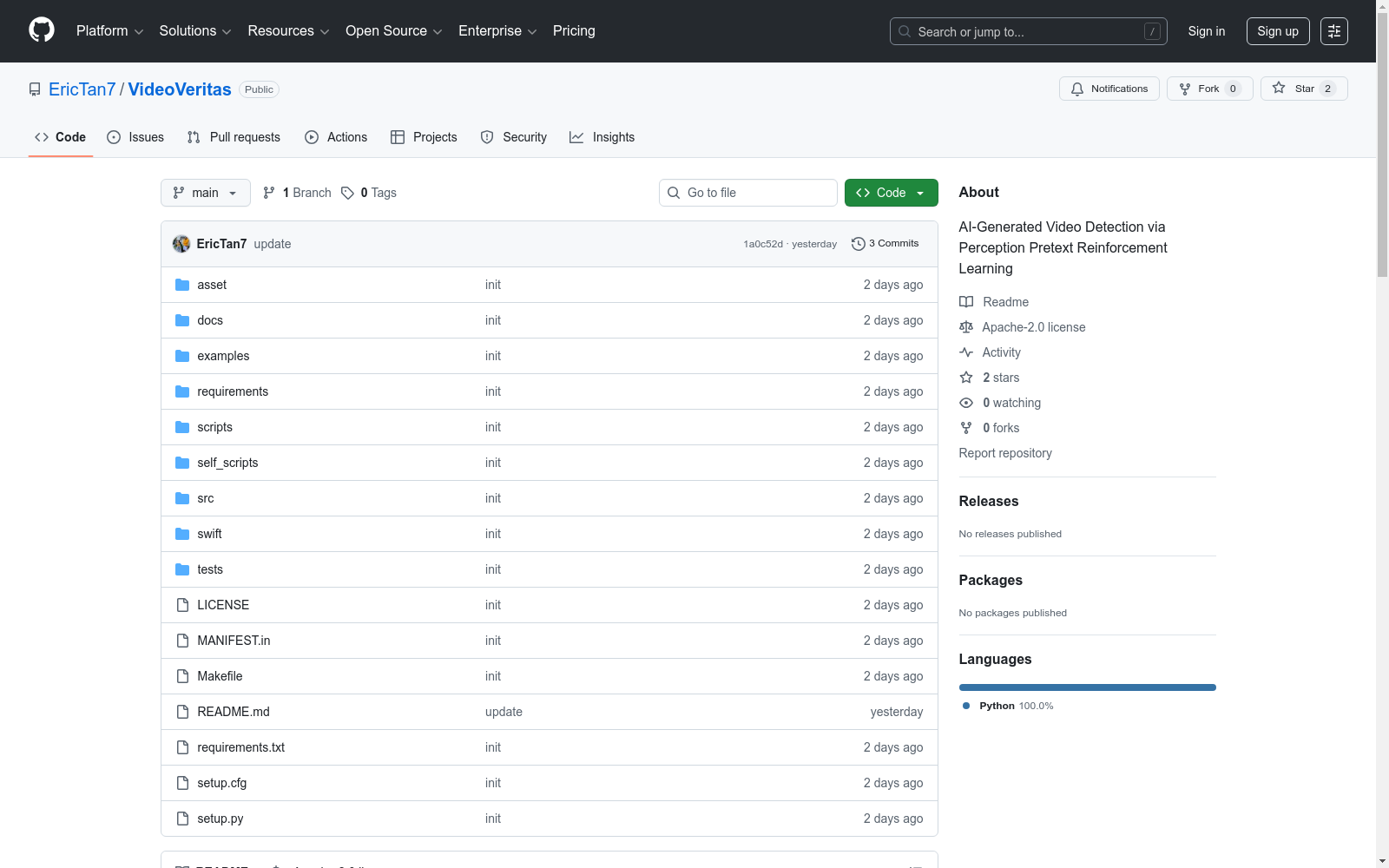1389x868 pixels.
Task: Switch to the Insights tab
Action: pyautogui.click(x=602, y=137)
